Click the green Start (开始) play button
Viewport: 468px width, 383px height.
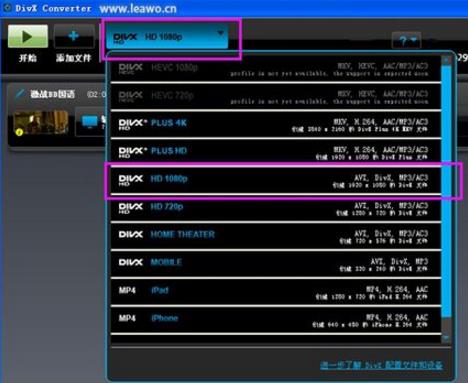point(28,36)
